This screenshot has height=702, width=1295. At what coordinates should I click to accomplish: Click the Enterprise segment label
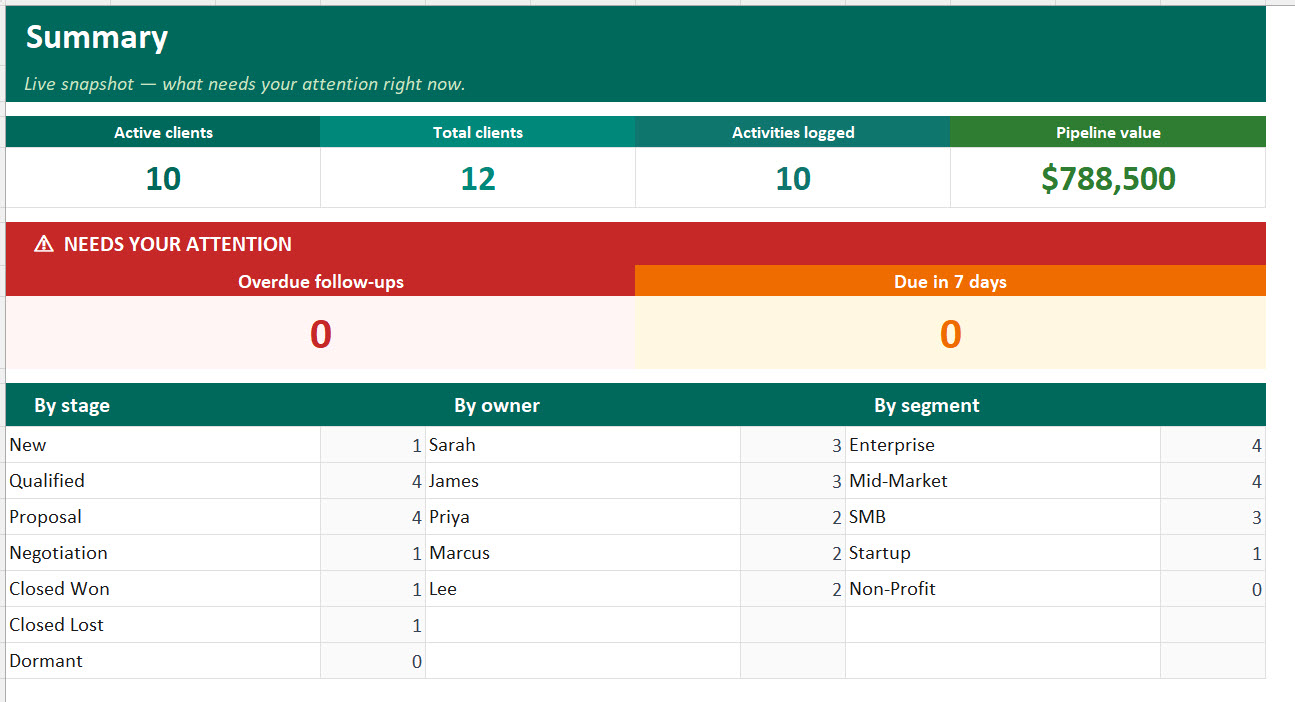click(892, 445)
